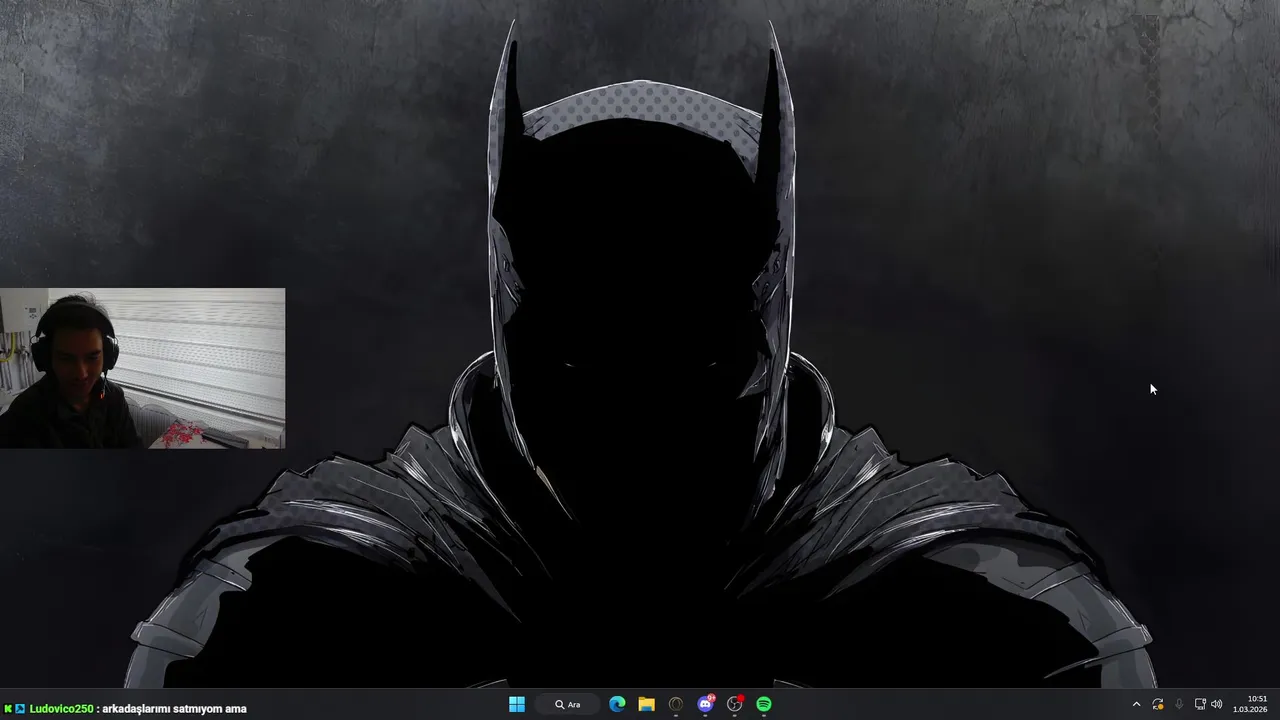Viewport: 1280px width, 720px height.
Task: Open network status tray icon
Action: pyautogui.click(x=1200, y=704)
